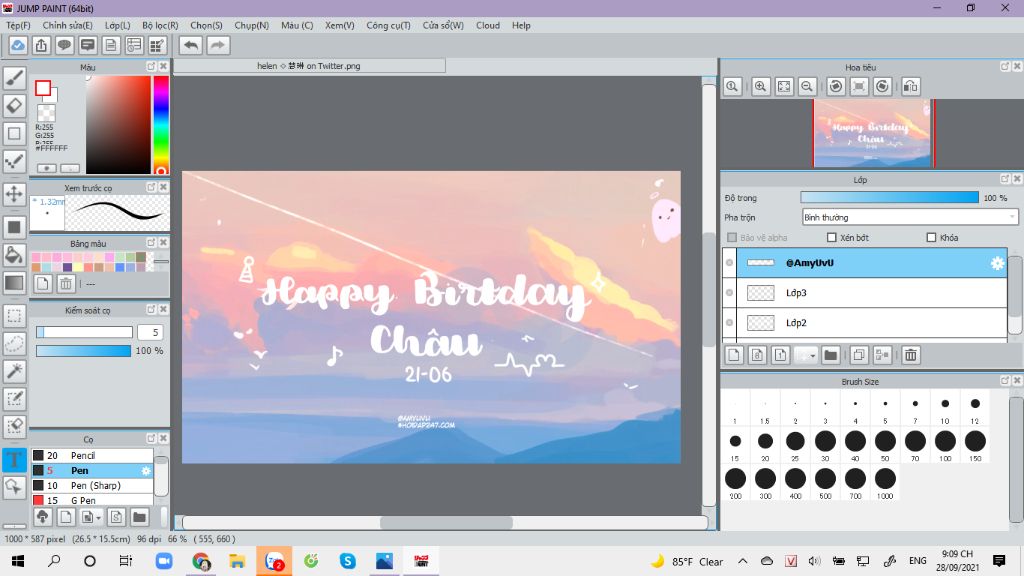Select the Operation (object select) tool
This screenshot has height=576, width=1024.
14,487
